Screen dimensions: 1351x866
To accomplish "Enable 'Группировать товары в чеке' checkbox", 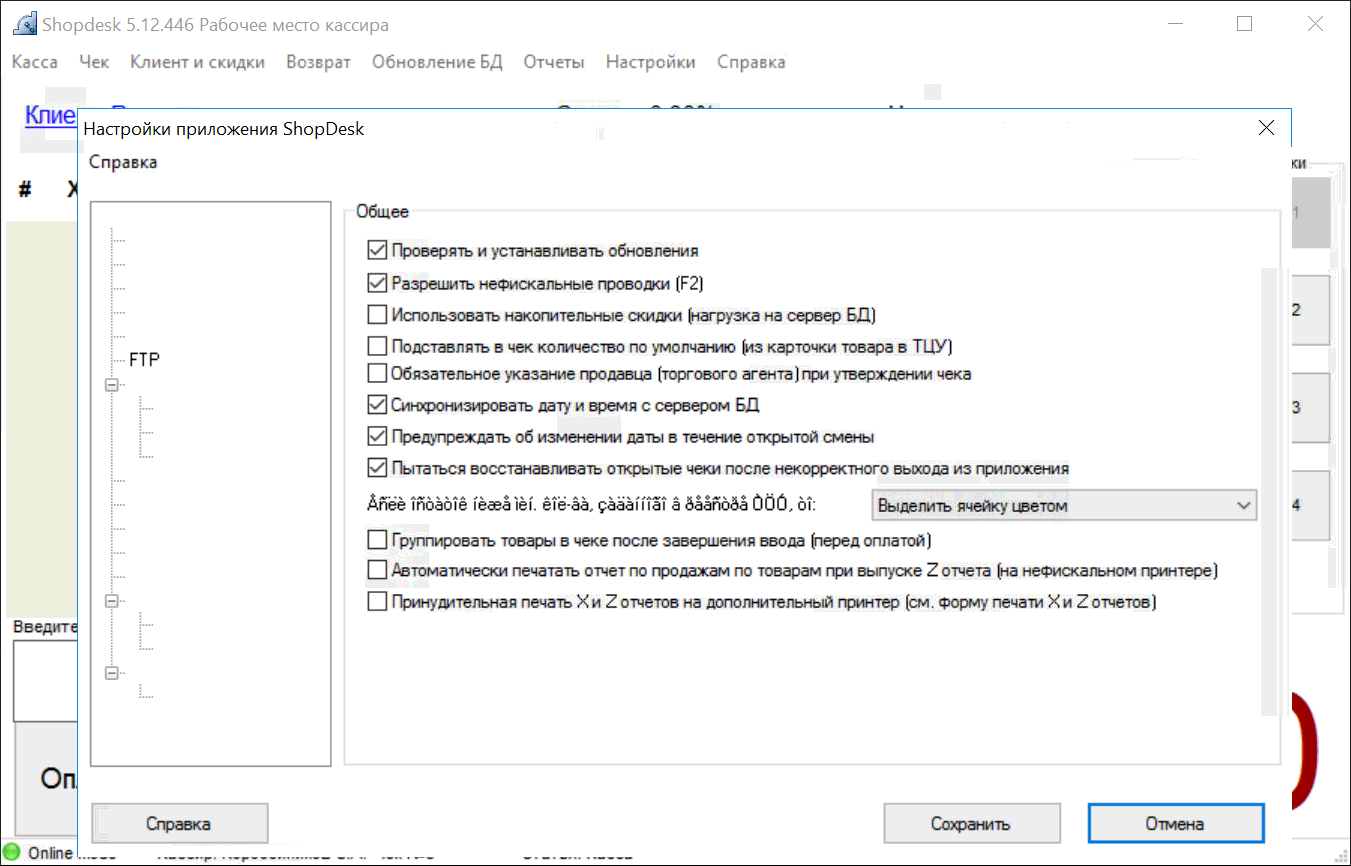I will click(377, 541).
